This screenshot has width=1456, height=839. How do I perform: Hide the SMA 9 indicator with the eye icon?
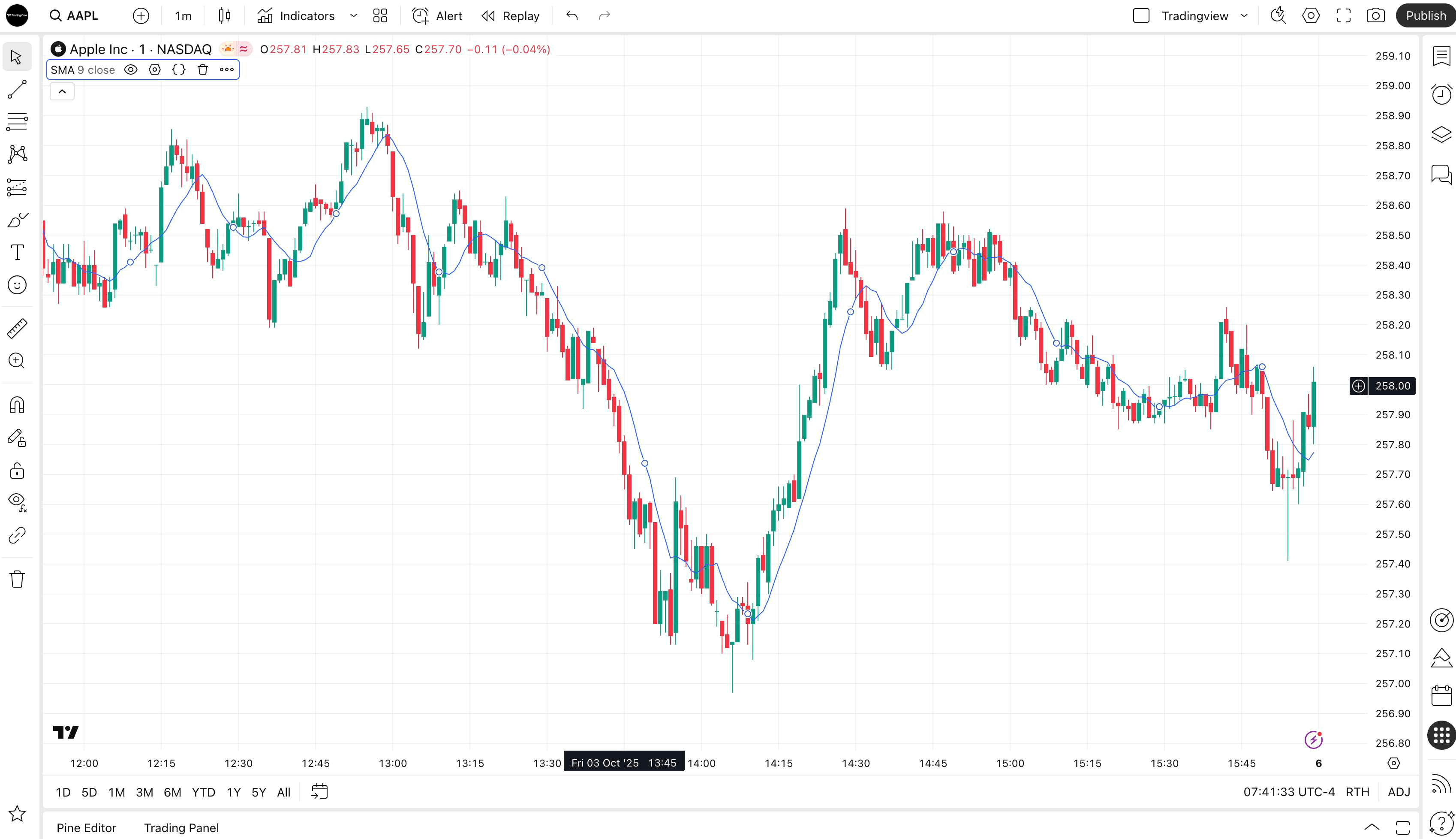point(131,70)
